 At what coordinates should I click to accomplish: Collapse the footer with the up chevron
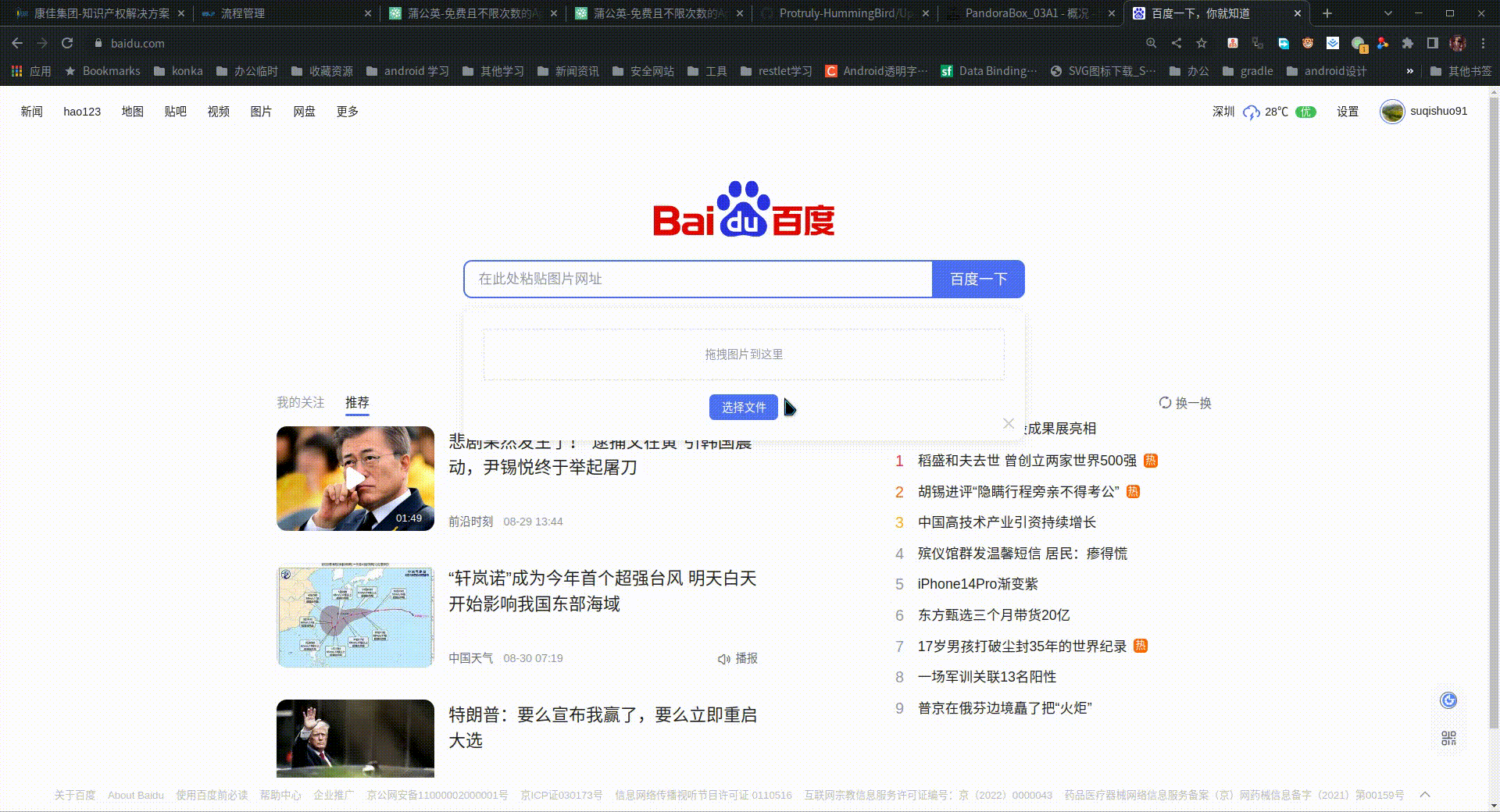point(1425,795)
